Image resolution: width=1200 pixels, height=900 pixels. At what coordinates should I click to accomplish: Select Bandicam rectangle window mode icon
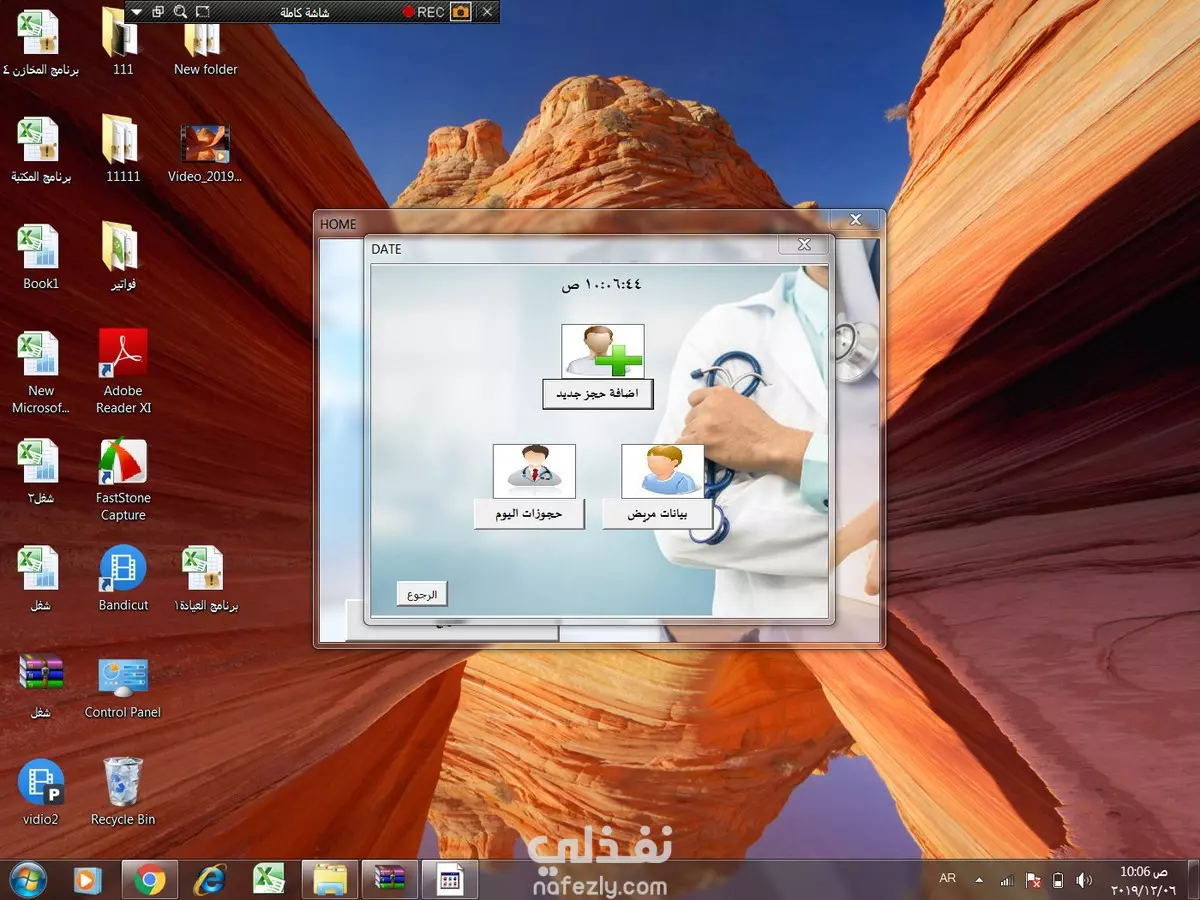158,12
